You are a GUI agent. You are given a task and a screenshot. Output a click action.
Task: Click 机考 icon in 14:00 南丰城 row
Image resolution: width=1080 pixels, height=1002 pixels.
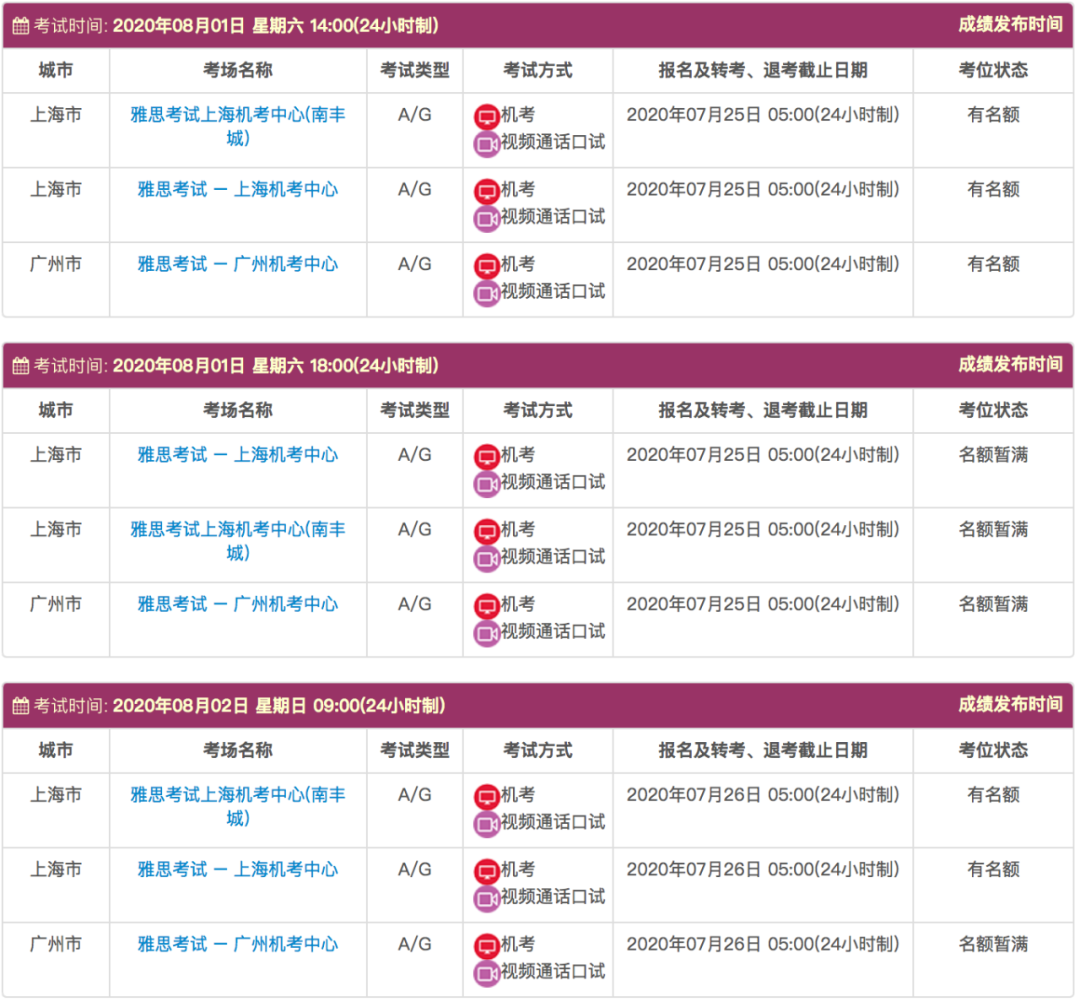pos(487,116)
